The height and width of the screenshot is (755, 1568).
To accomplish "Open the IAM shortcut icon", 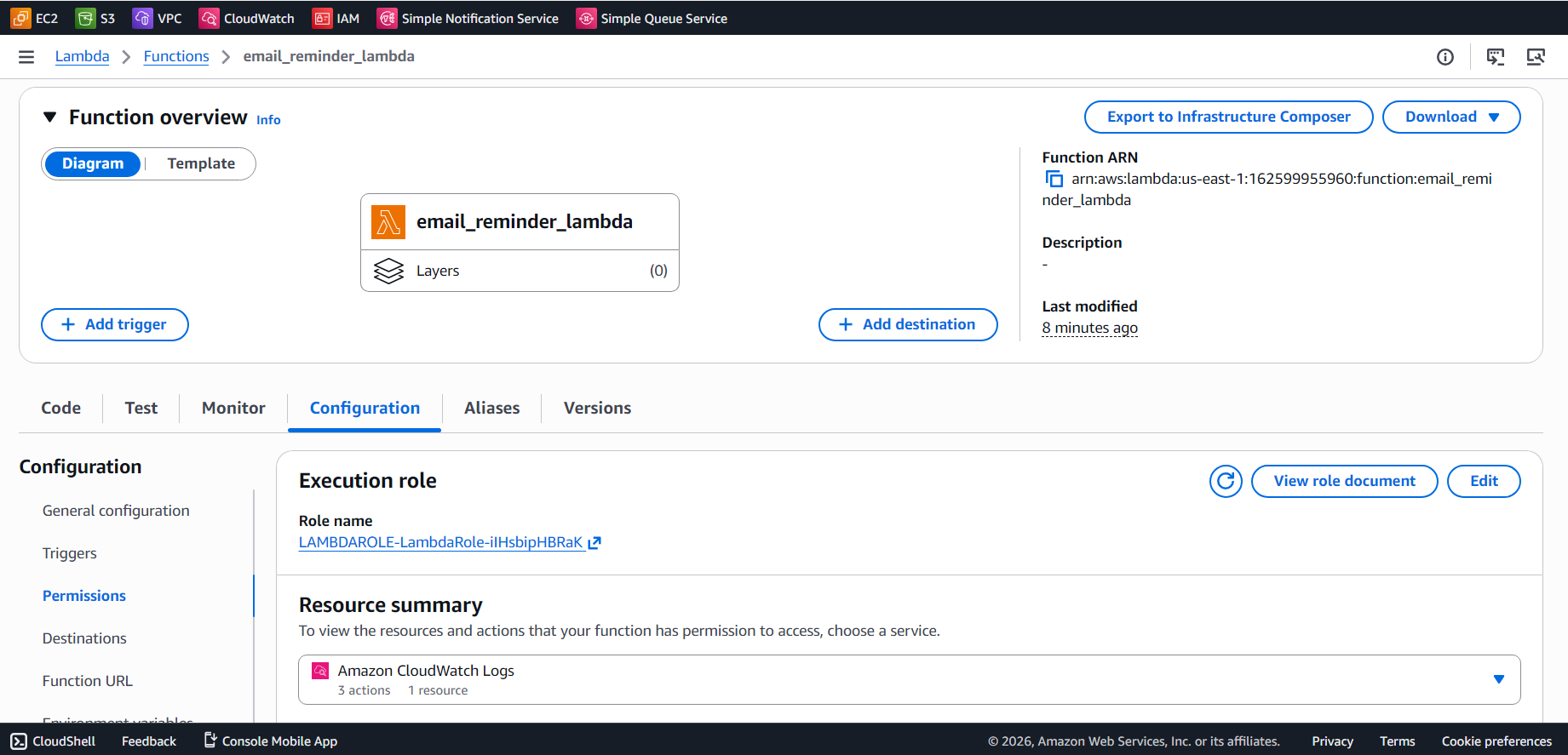I will [x=322, y=18].
